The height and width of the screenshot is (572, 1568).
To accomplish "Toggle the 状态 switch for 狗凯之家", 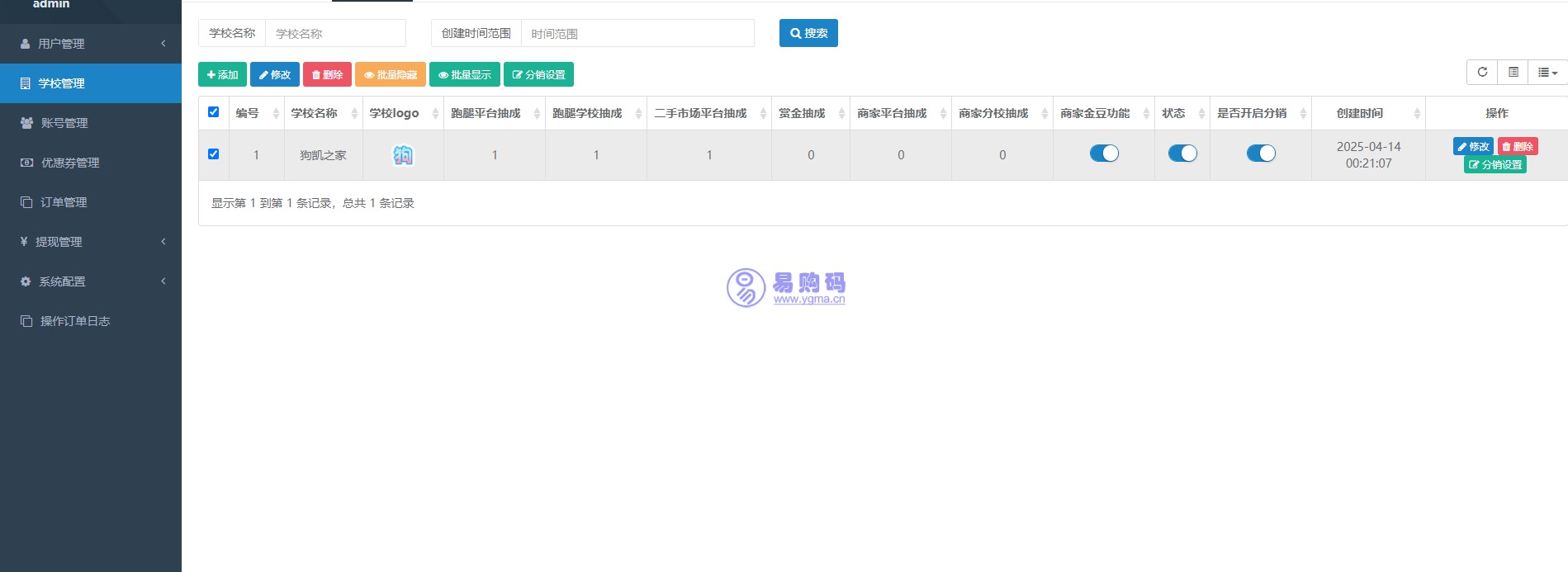I will (1182, 154).
